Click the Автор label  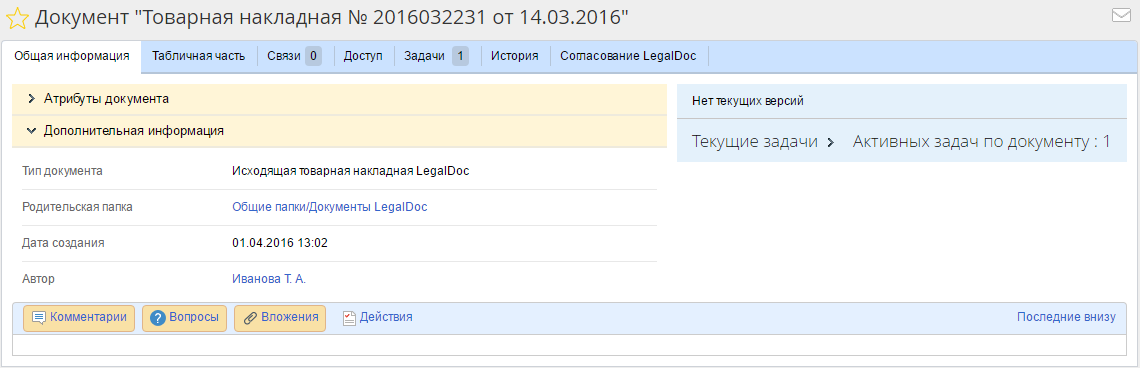pyautogui.click(x=39, y=279)
